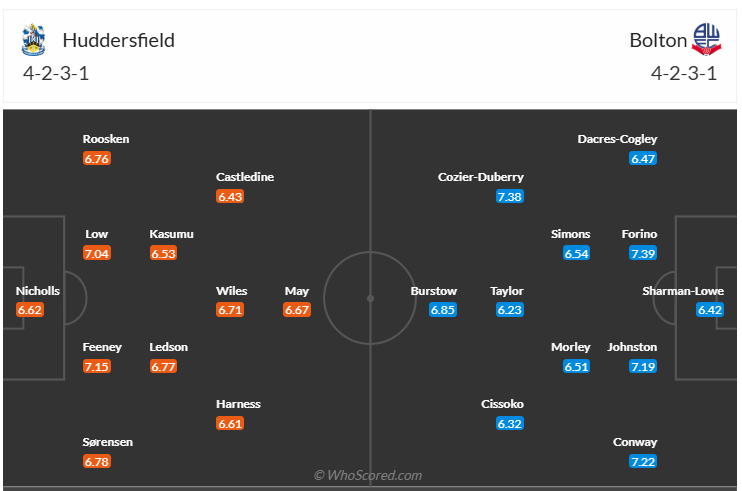
Task: Select player Sørensen on the pitch
Action: point(108,442)
